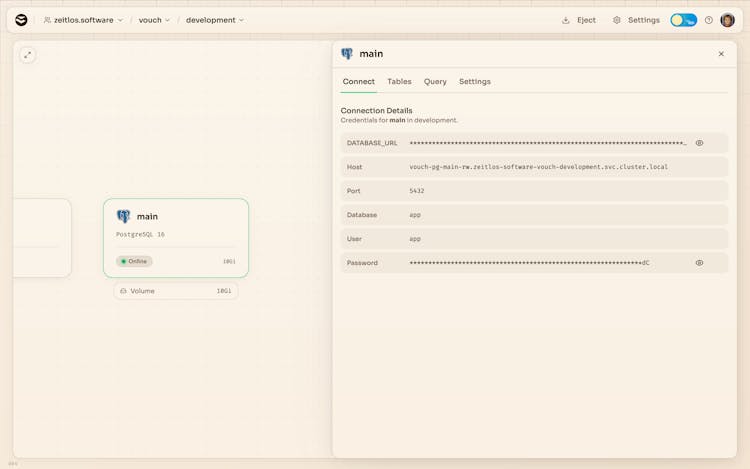Image resolution: width=750 pixels, height=469 pixels.
Task: Reveal the DATABASE_URL value with eye icon
Action: pyautogui.click(x=699, y=143)
